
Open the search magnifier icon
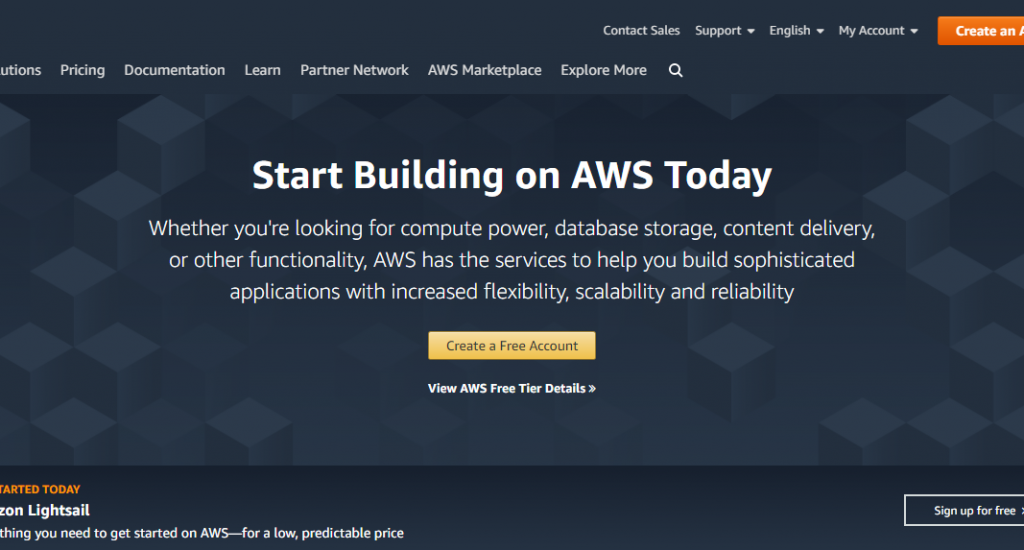click(x=675, y=70)
